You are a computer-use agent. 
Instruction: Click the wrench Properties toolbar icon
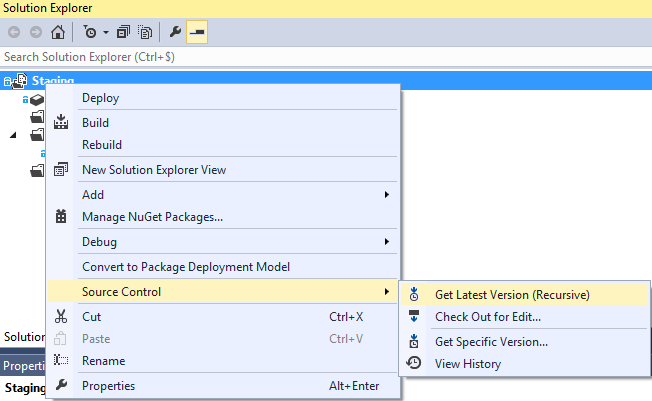[x=175, y=33]
